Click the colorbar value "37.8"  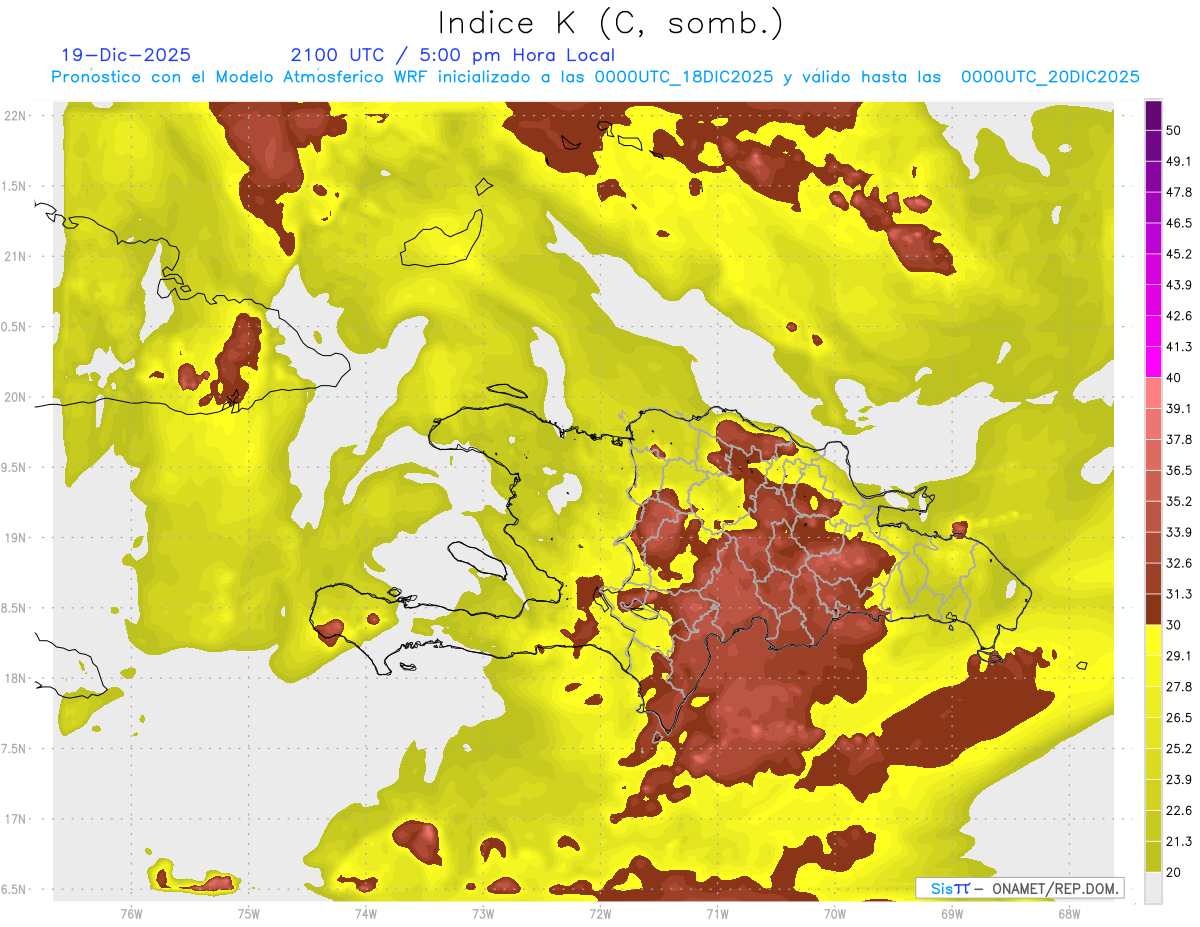click(1178, 440)
